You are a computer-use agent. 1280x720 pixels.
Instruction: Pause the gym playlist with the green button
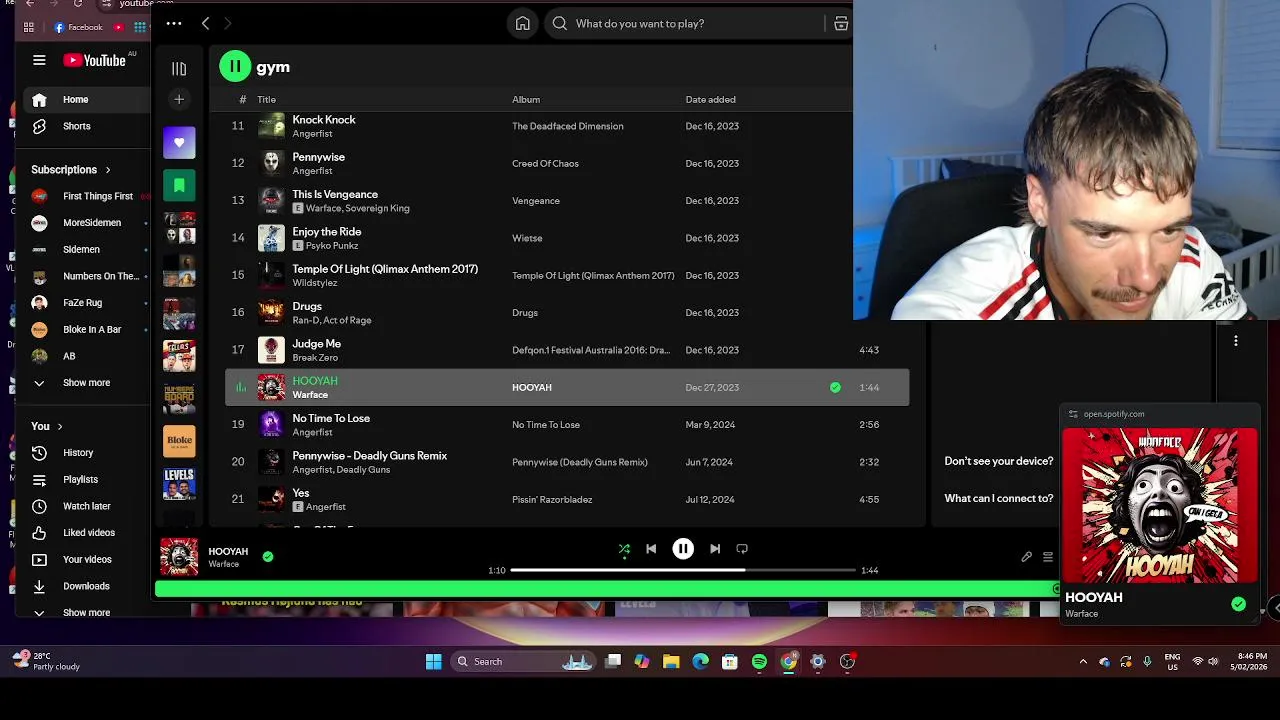click(x=235, y=67)
